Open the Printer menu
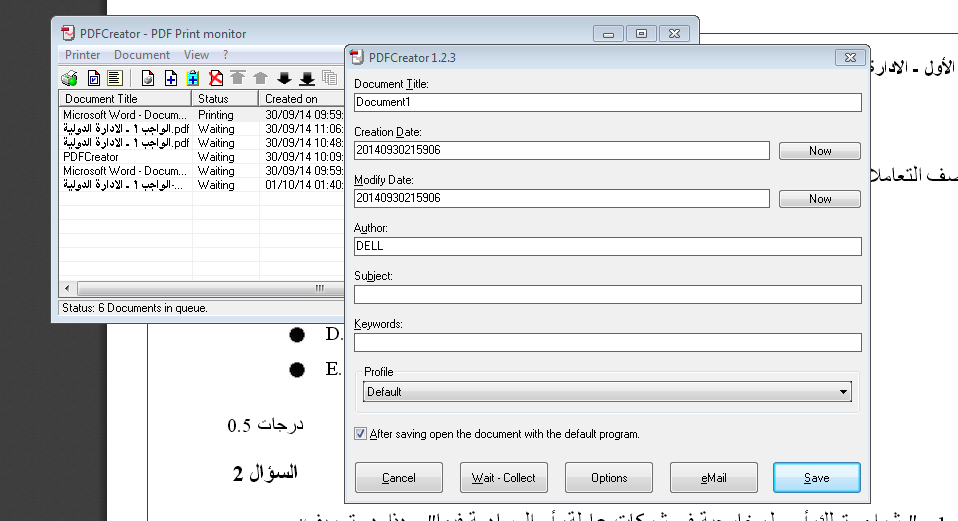The width and height of the screenshot is (958, 521). (x=82, y=55)
